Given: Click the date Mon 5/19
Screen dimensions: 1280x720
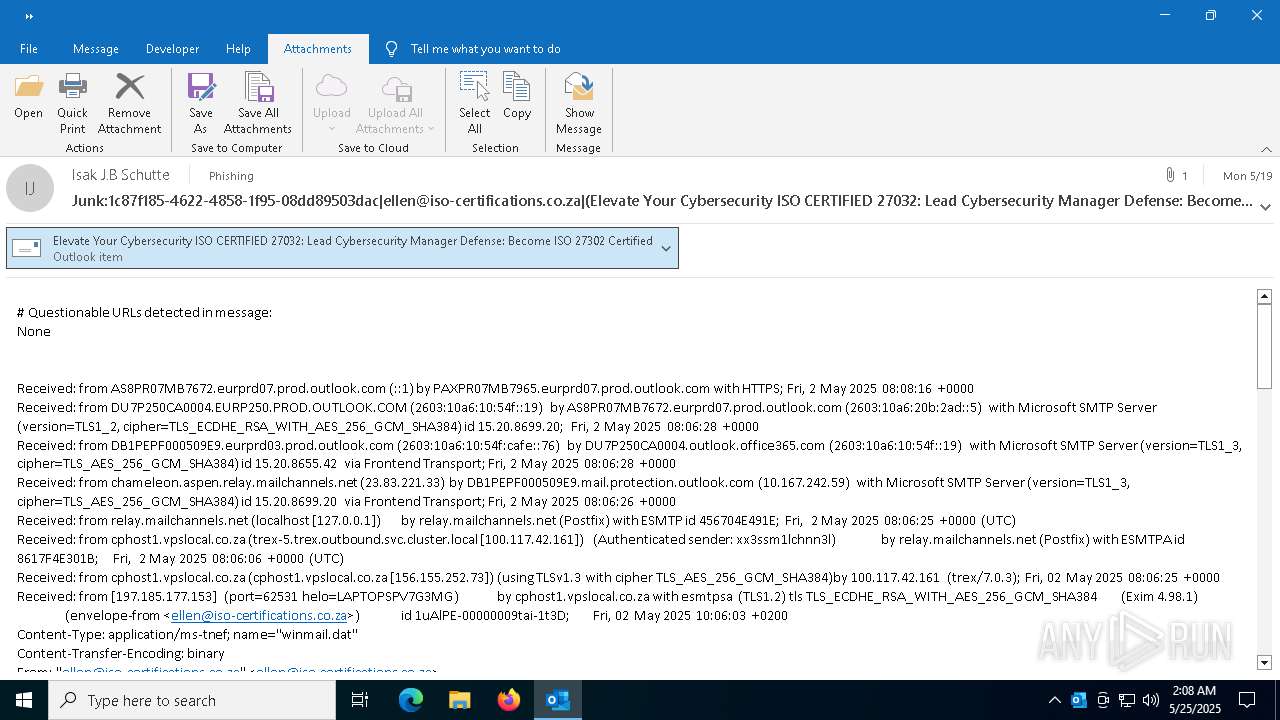Looking at the screenshot, I should click(x=1247, y=176).
